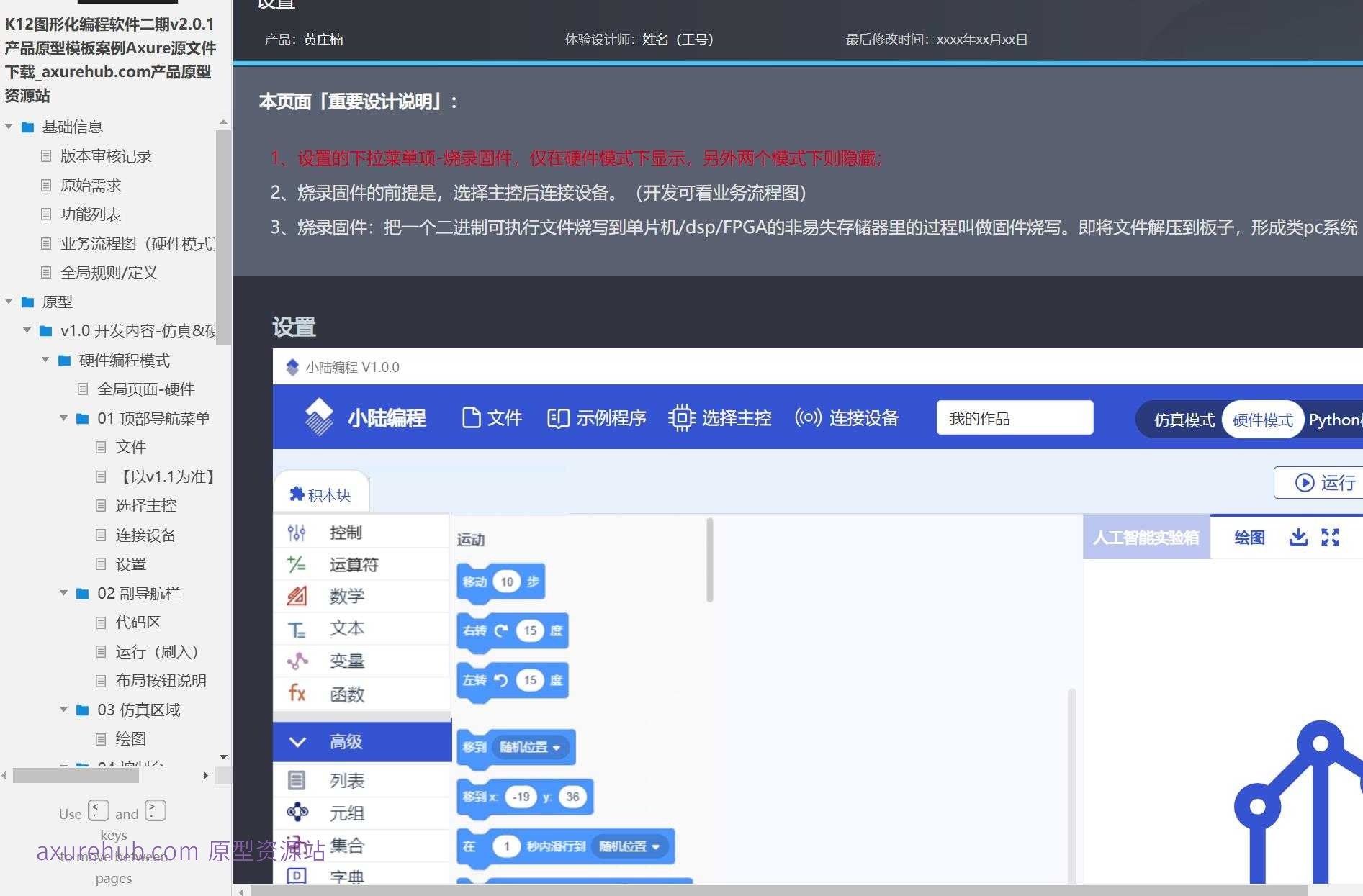The height and width of the screenshot is (896, 1363).
Task: Select the 变量 category icon
Action: click(x=297, y=660)
